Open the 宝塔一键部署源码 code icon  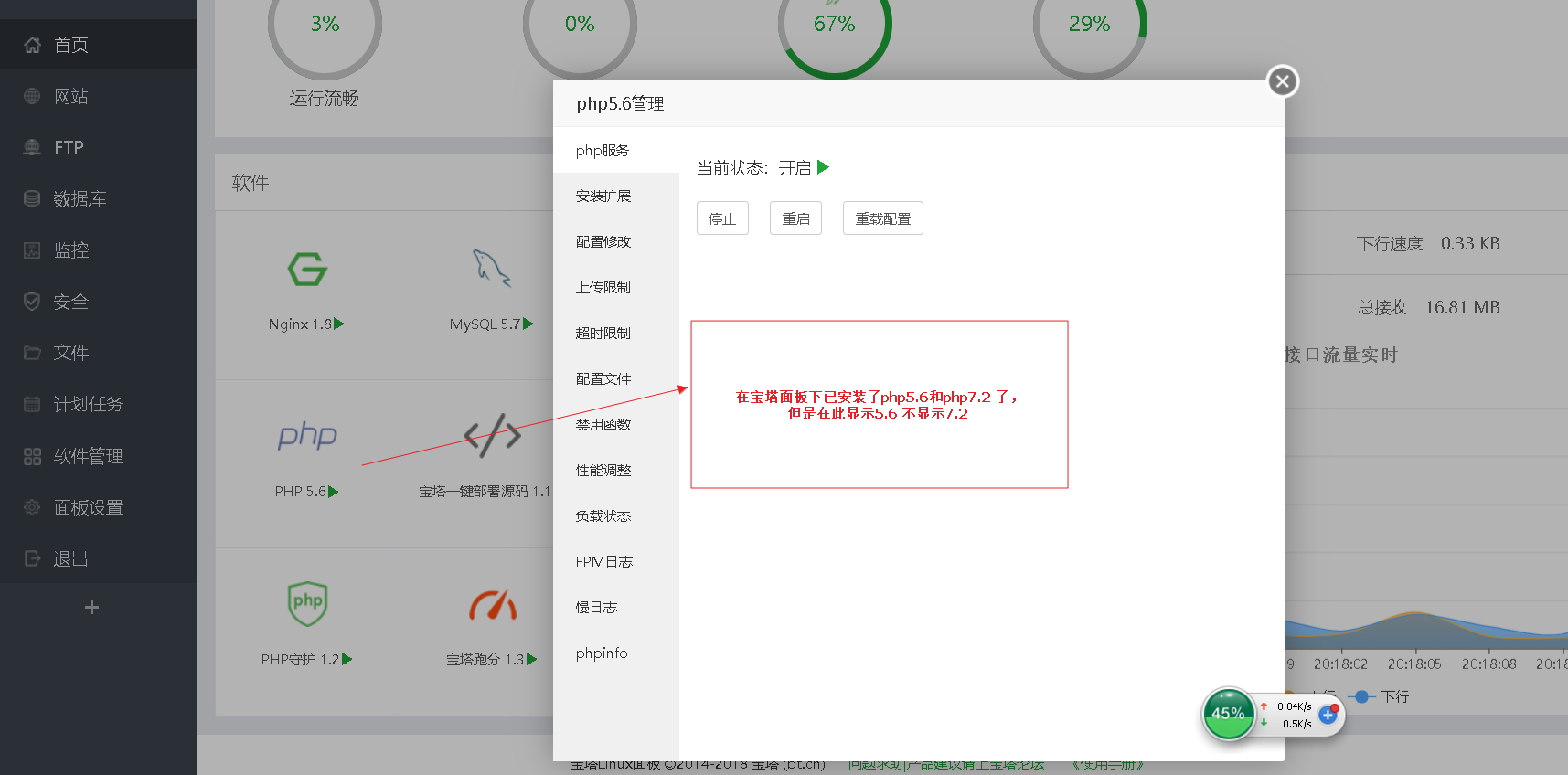pos(492,435)
